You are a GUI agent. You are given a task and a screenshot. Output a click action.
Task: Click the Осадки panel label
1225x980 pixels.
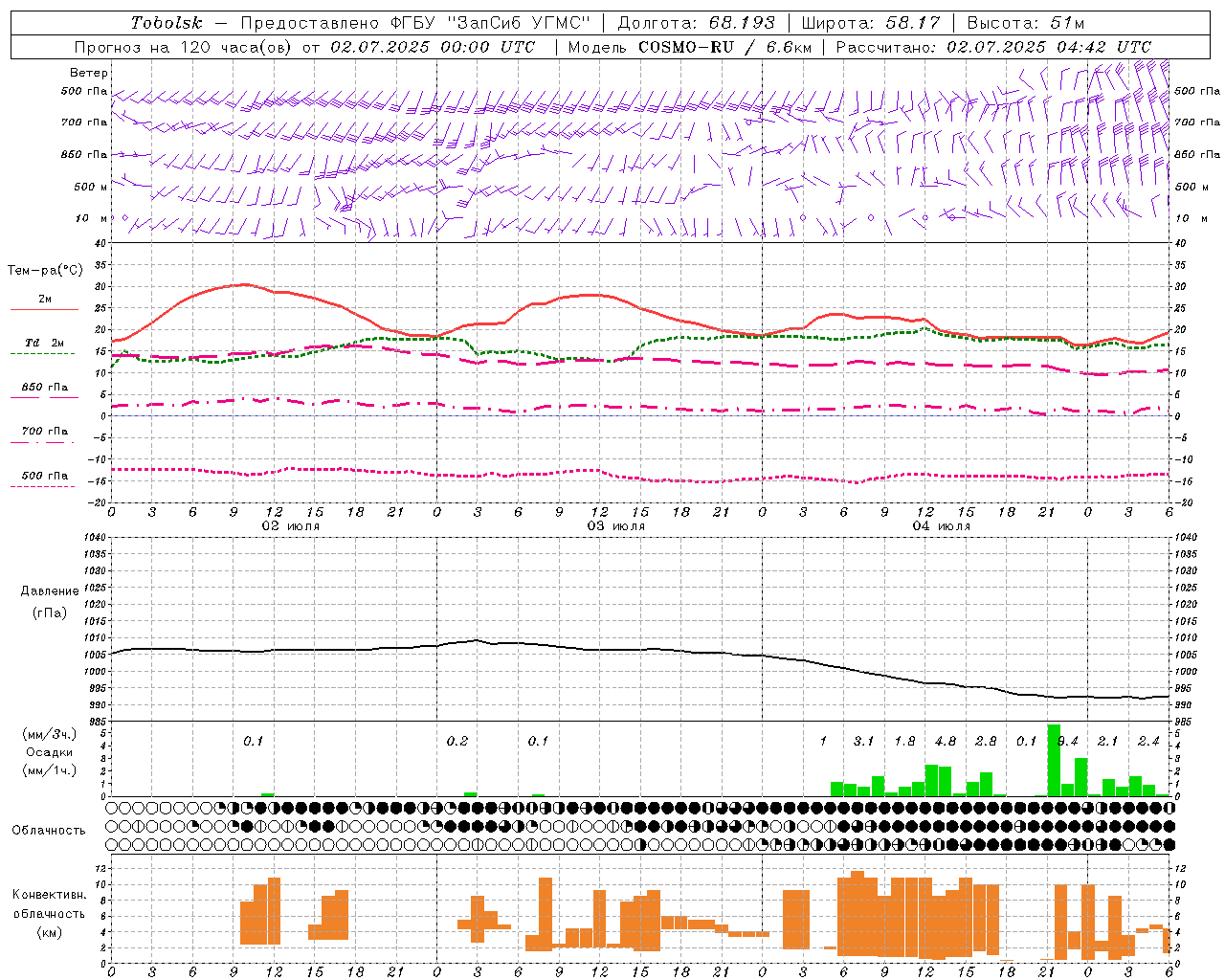[49, 752]
